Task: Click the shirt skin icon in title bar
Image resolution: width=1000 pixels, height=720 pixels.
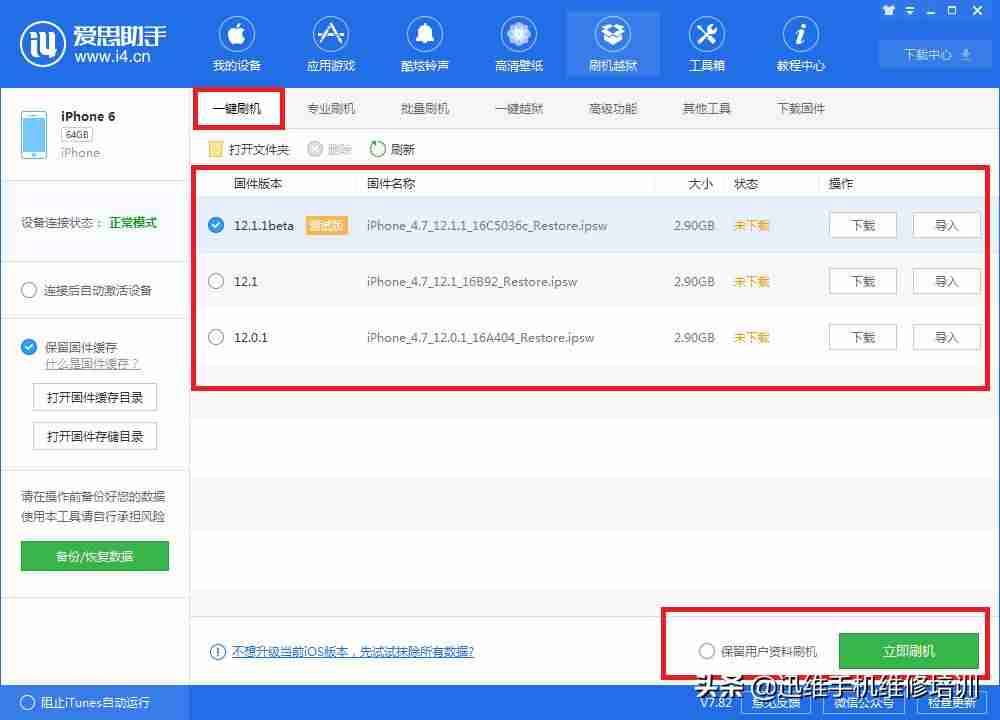Action: [x=888, y=10]
